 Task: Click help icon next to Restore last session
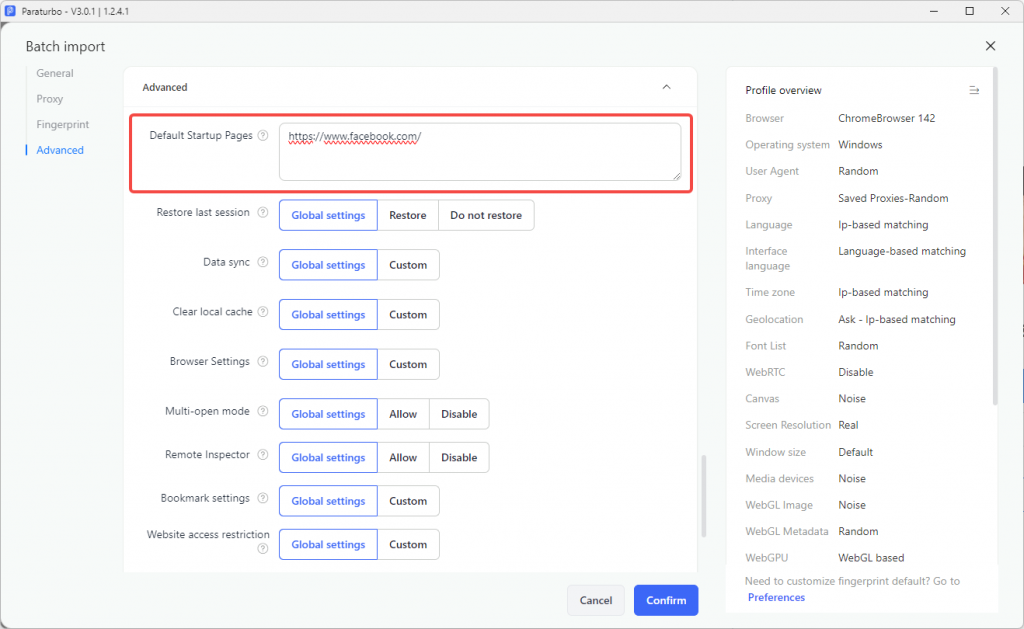click(x=263, y=212)
